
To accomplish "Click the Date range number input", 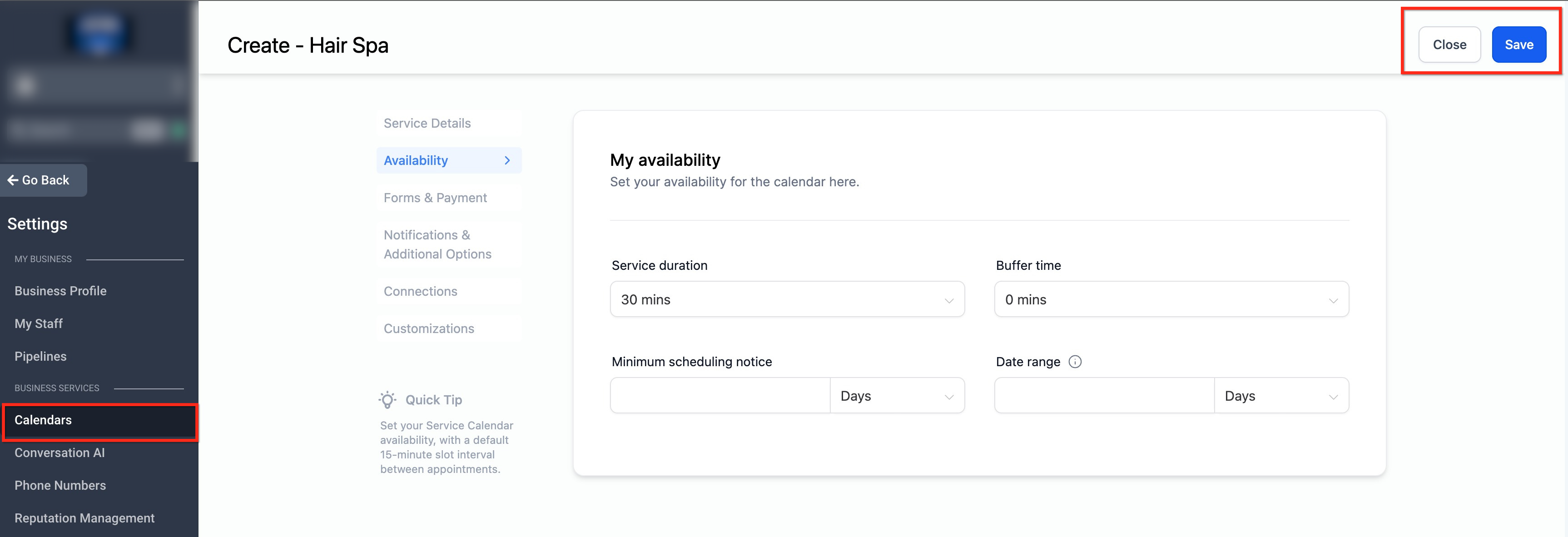I will (1104, 396).
